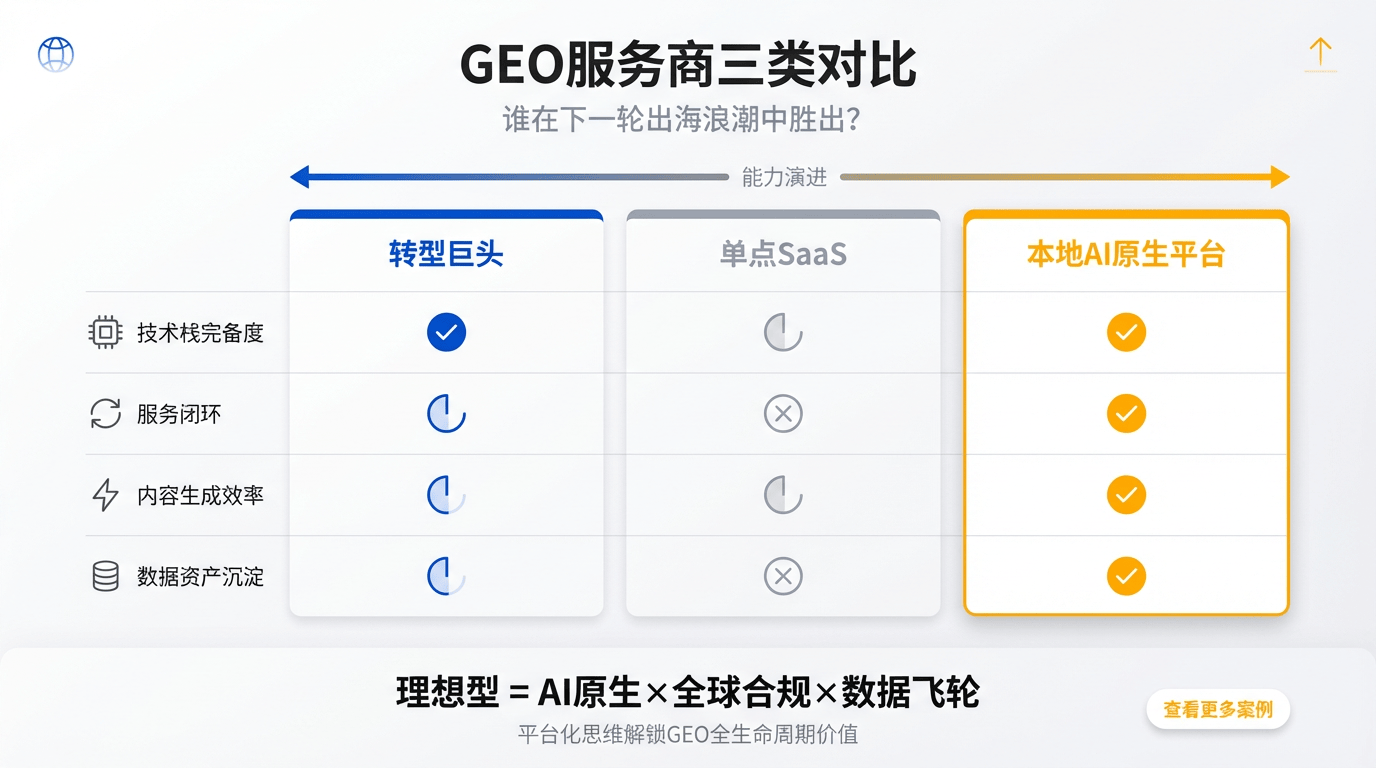1376x768 pixels.
Task: Select the 单点SaaS column header
Action: (x=783, y=254)
